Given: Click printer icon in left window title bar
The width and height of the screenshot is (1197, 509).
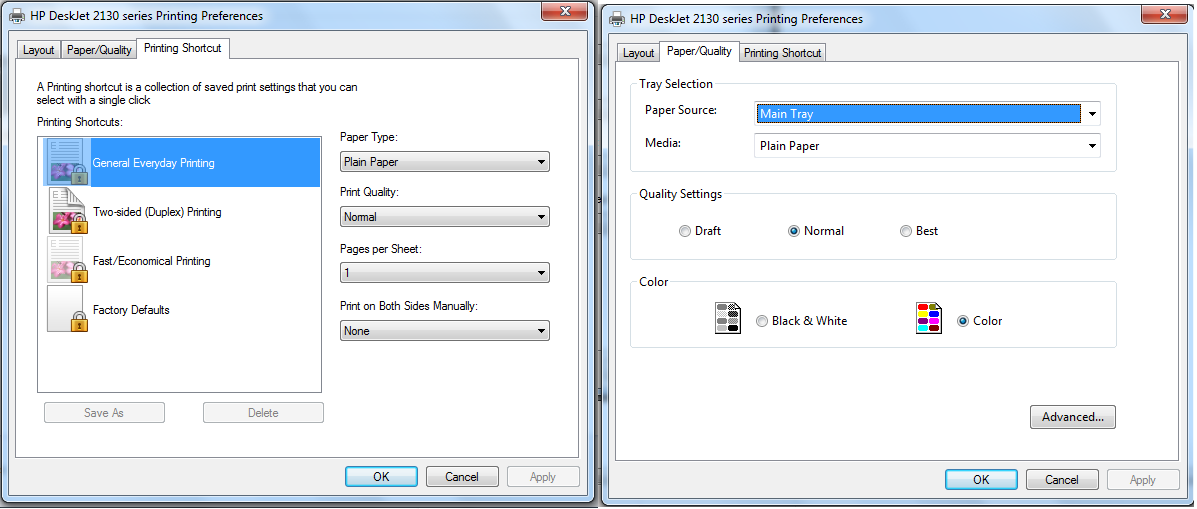Looking at the screenshot, I should click(x=16, y=16).
